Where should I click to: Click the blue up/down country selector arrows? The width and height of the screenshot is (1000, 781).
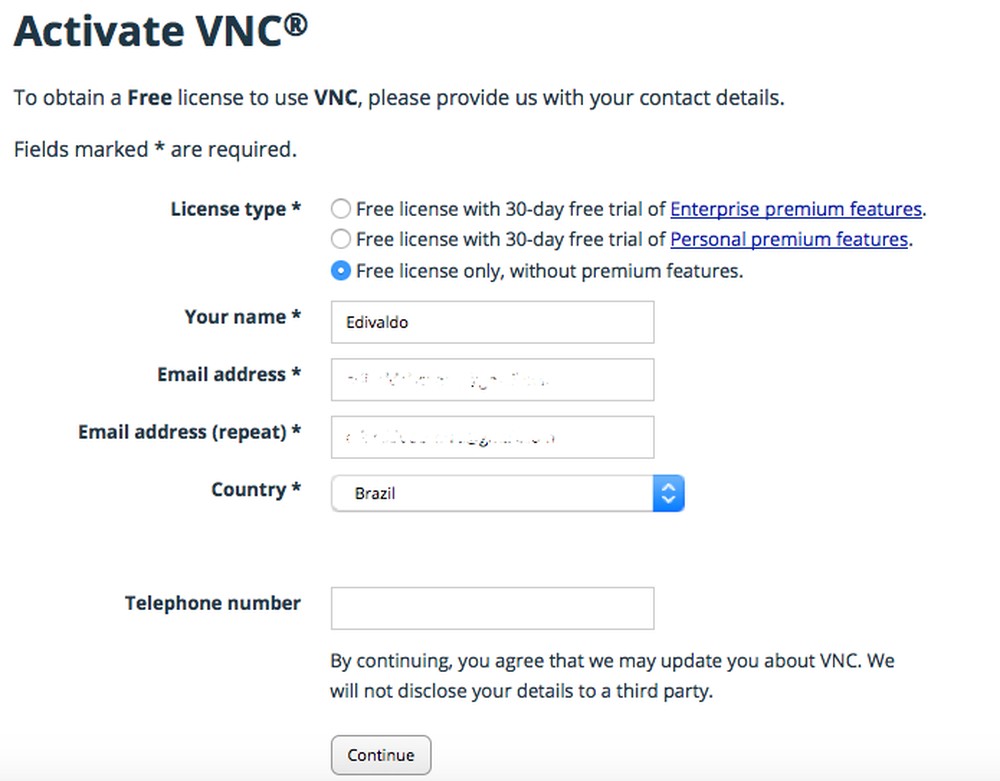click(668, 492)
